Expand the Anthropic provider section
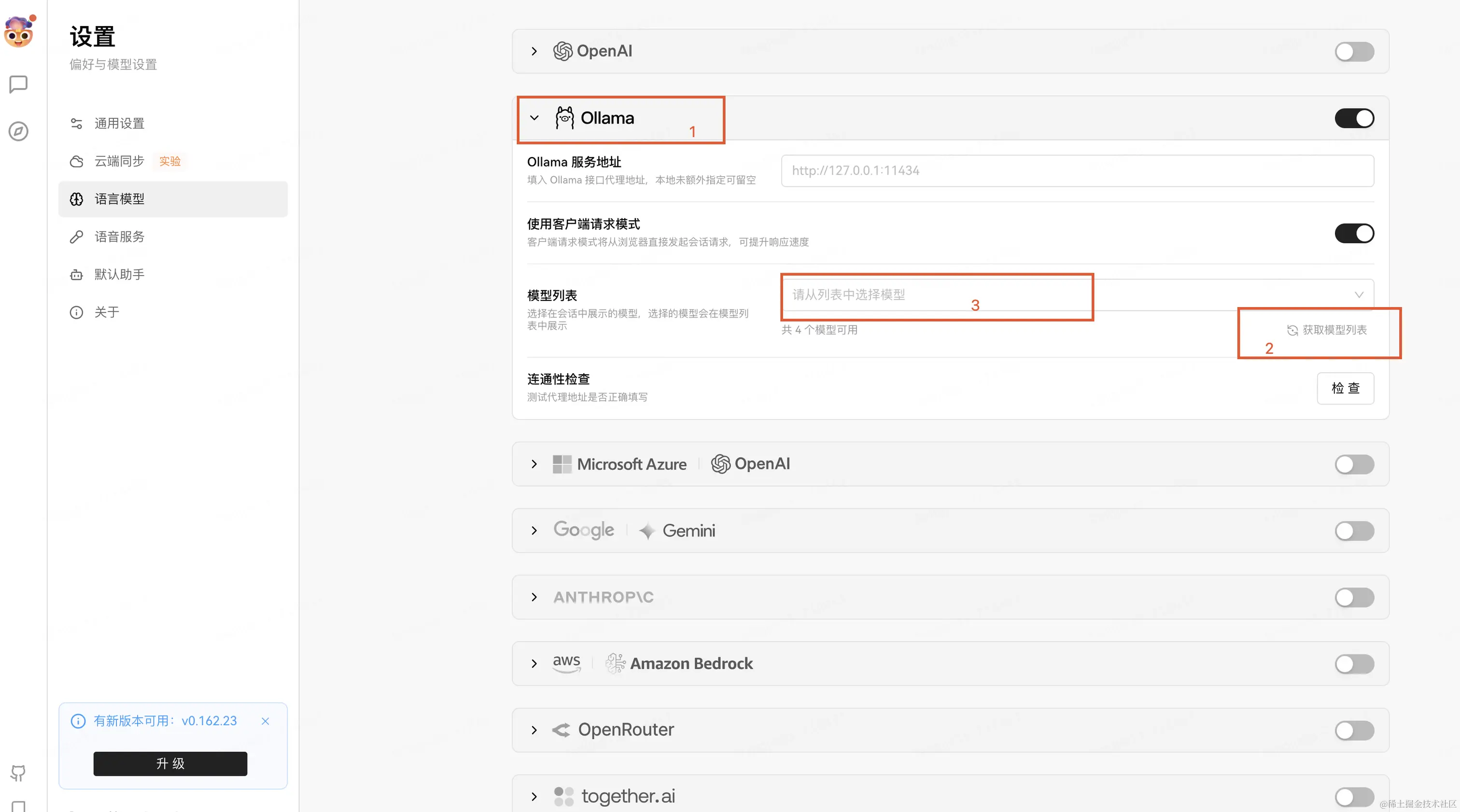1460x812 pixels. 534,597
